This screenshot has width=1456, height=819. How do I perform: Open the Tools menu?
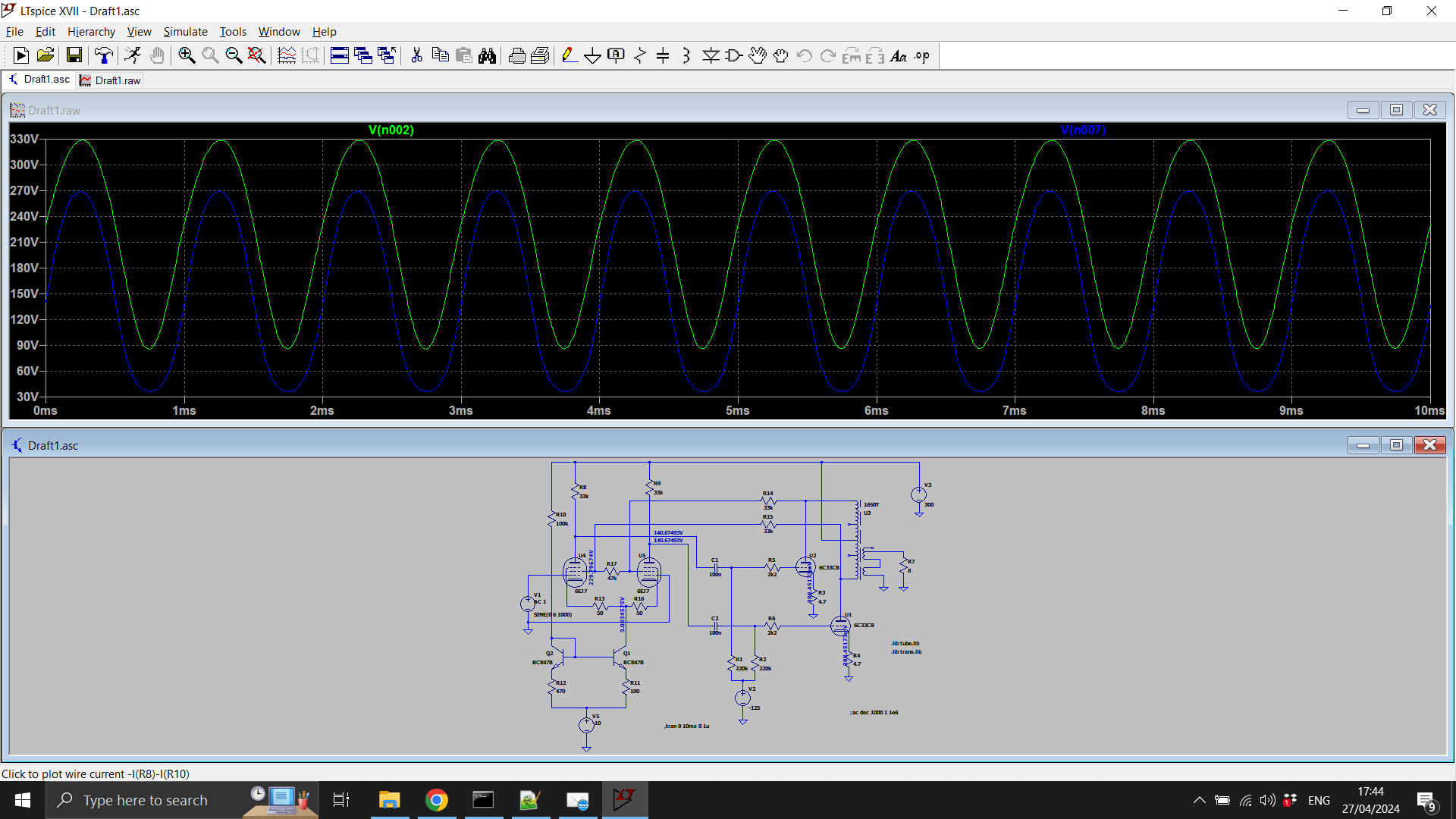(x=233, y=31)
